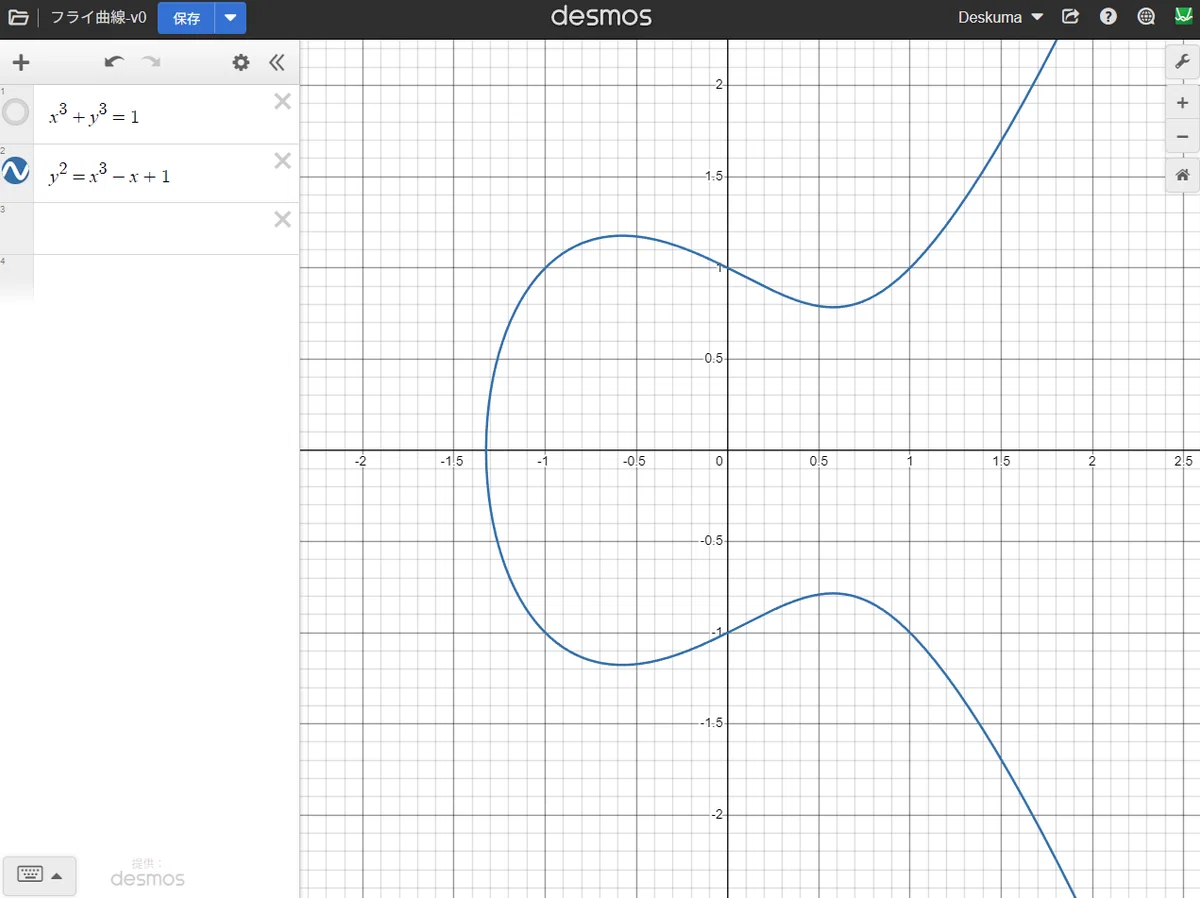Open the dropdown arrow beside 保存
The image size is (1200, 898).
(231, 18)
